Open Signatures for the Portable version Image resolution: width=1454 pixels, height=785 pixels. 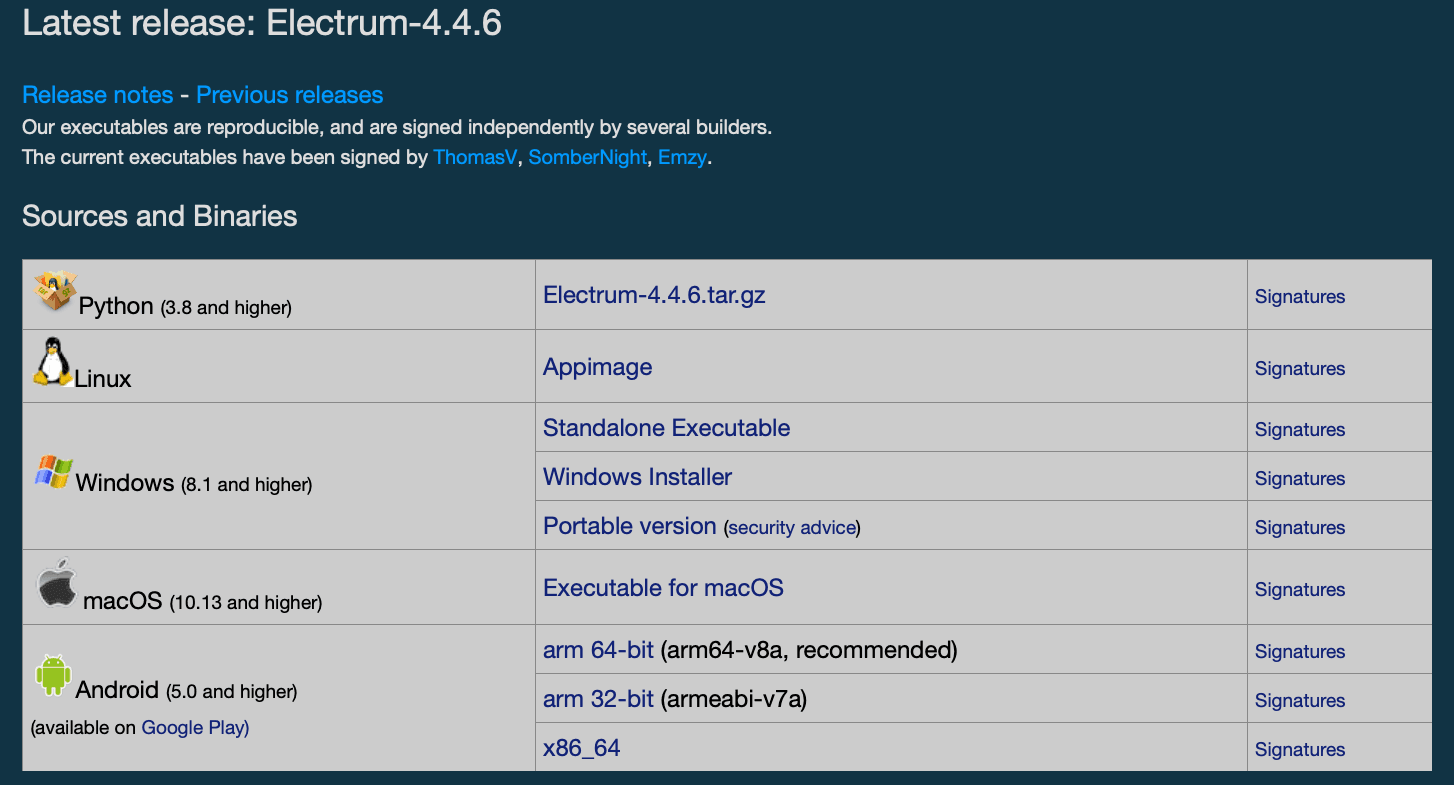(x=1299, y=527)
